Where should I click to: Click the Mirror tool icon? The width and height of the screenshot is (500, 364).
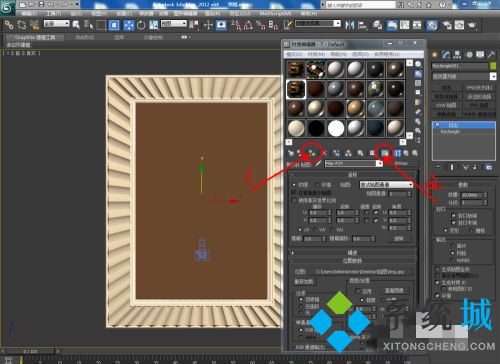click(x=350, y=25)
